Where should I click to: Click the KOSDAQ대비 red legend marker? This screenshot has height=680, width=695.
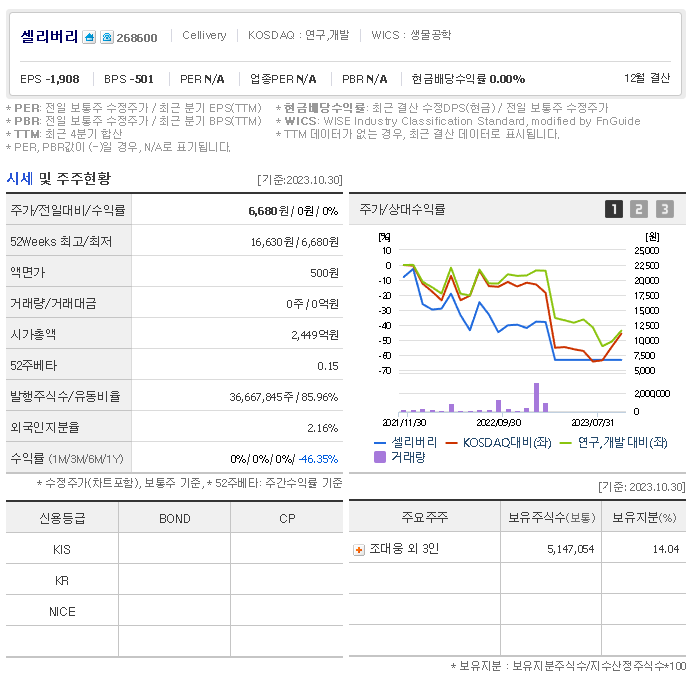pyautogui.click(x=451, y=443)
